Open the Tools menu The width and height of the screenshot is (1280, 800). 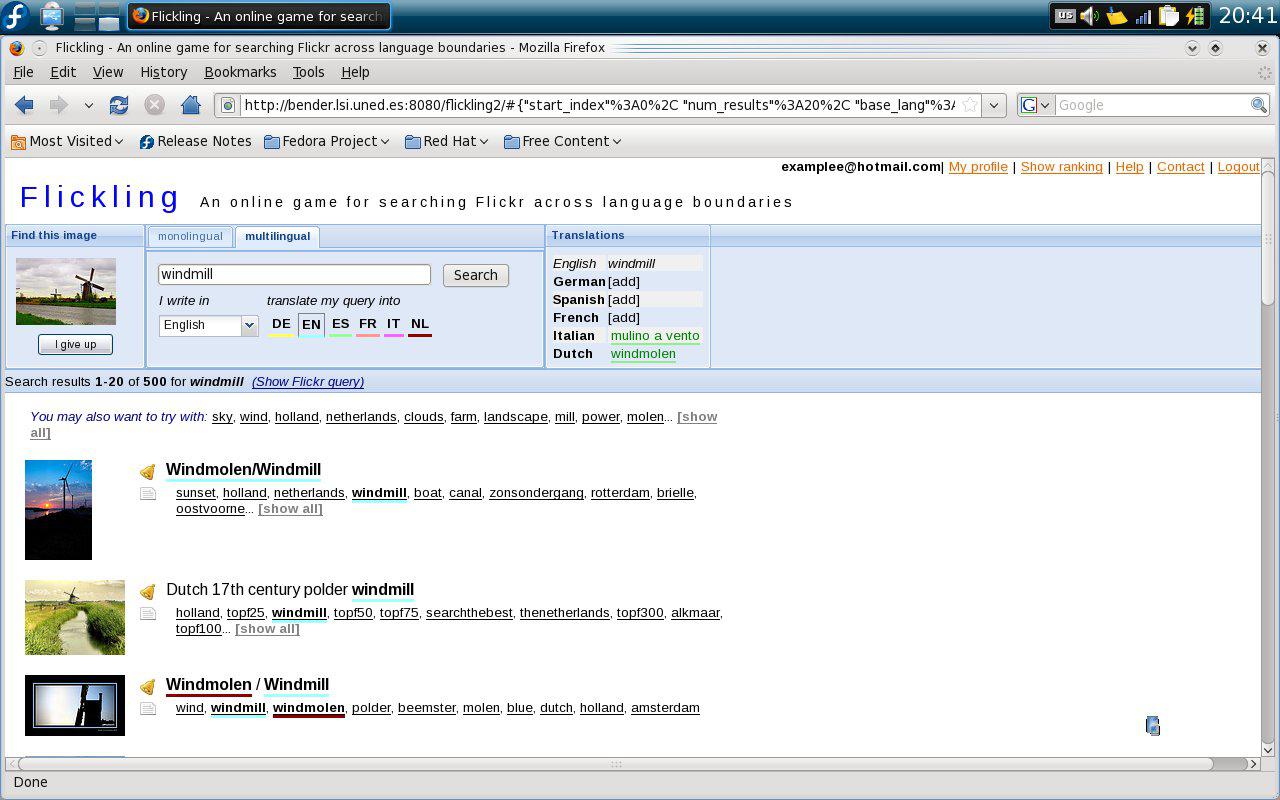click(x=308, y=72)
